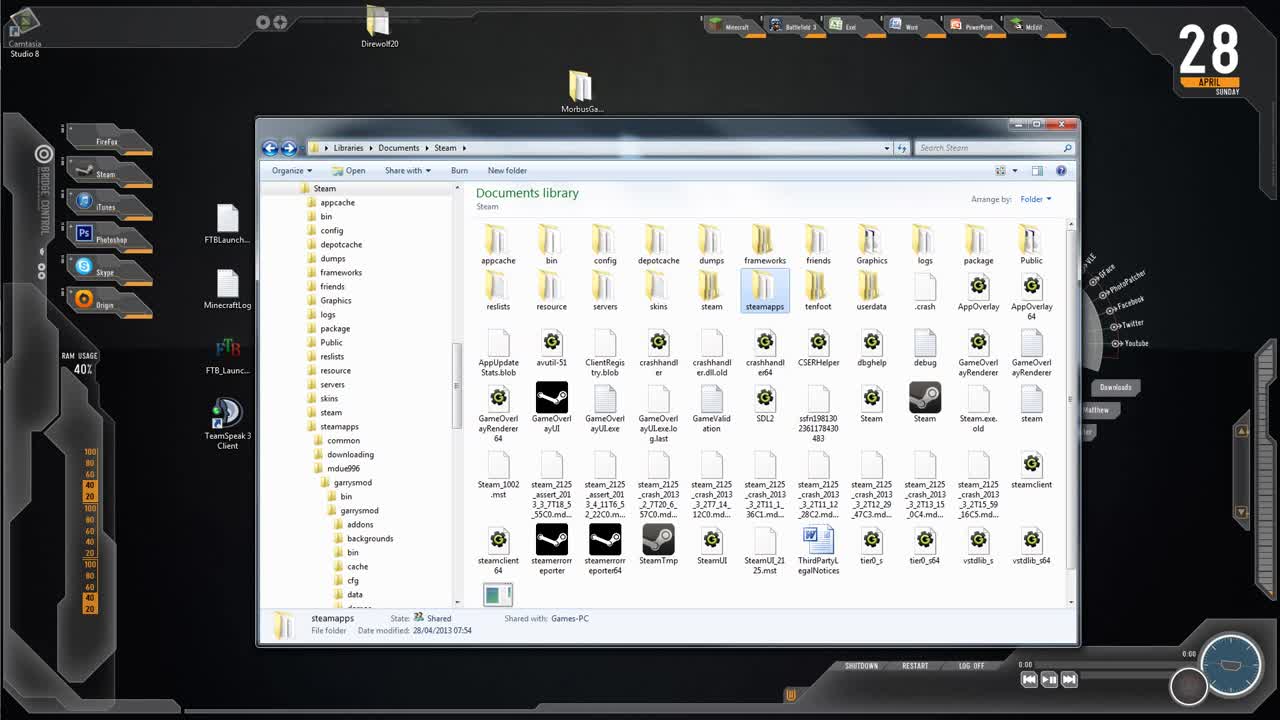Screen dimensions: 1280x720
Task: Click the Log Off button
Action: (972, 665)
